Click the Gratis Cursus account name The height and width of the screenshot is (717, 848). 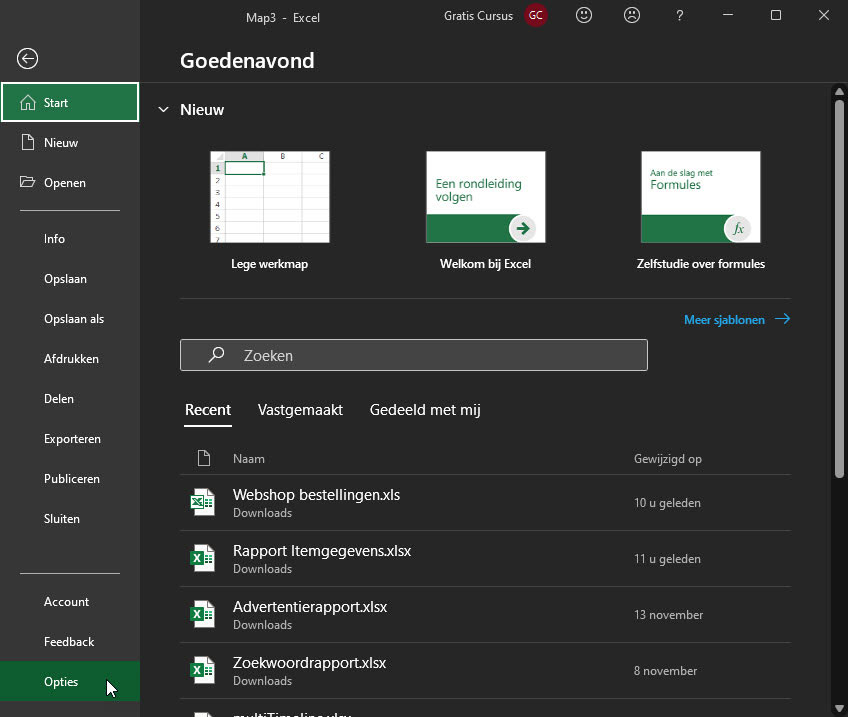tap(478, 16)
